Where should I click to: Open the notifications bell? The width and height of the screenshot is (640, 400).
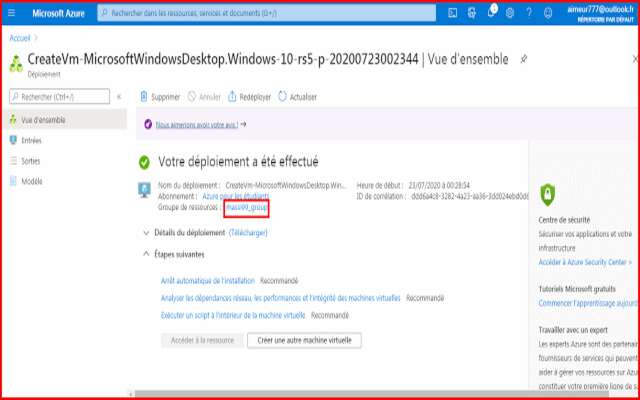coord(491,13)
